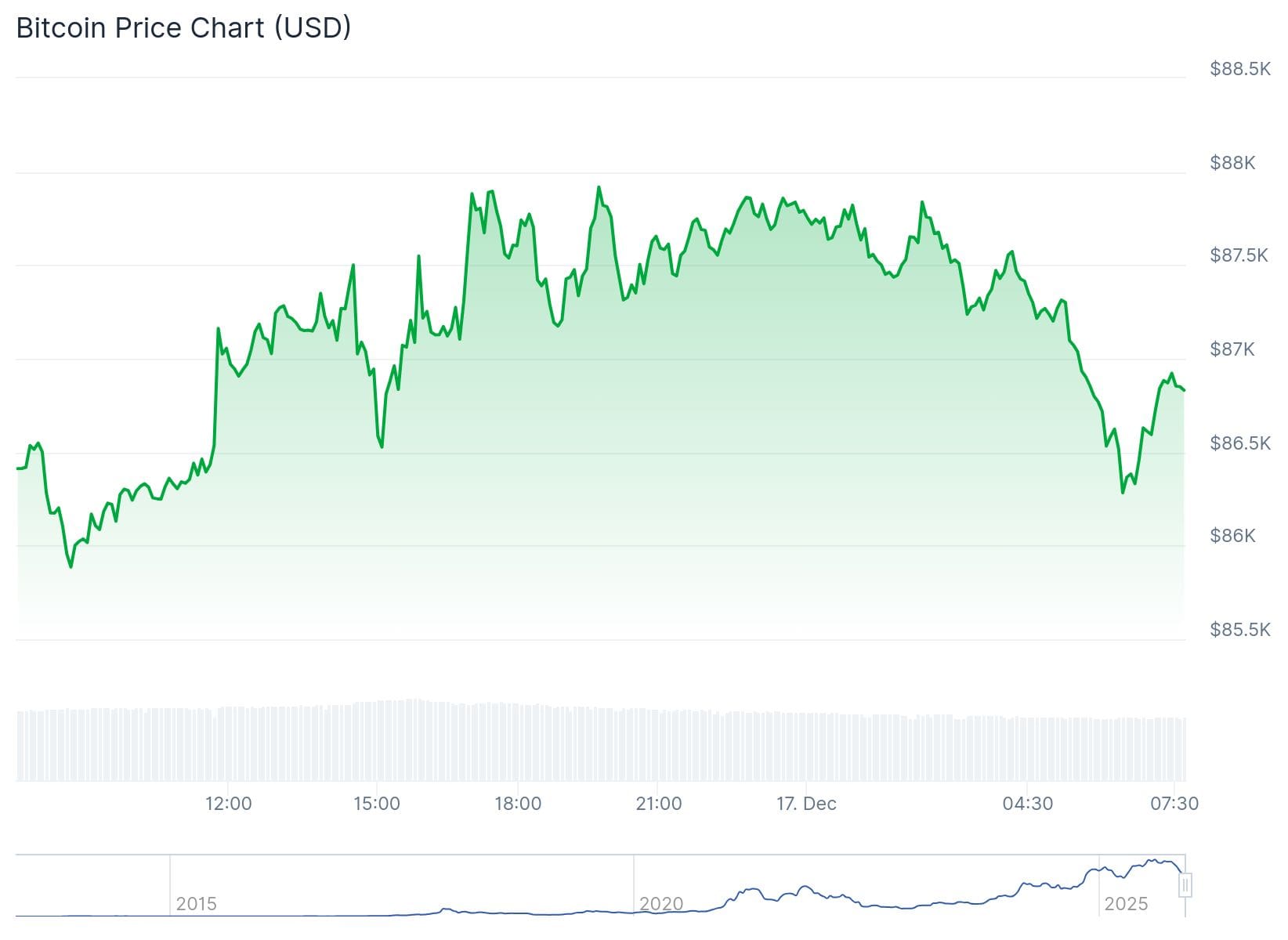The height and width of the screenshot is (940, 1288).
Task: Click the 2025 navigator year label
Action: [x=1126, y=904]
